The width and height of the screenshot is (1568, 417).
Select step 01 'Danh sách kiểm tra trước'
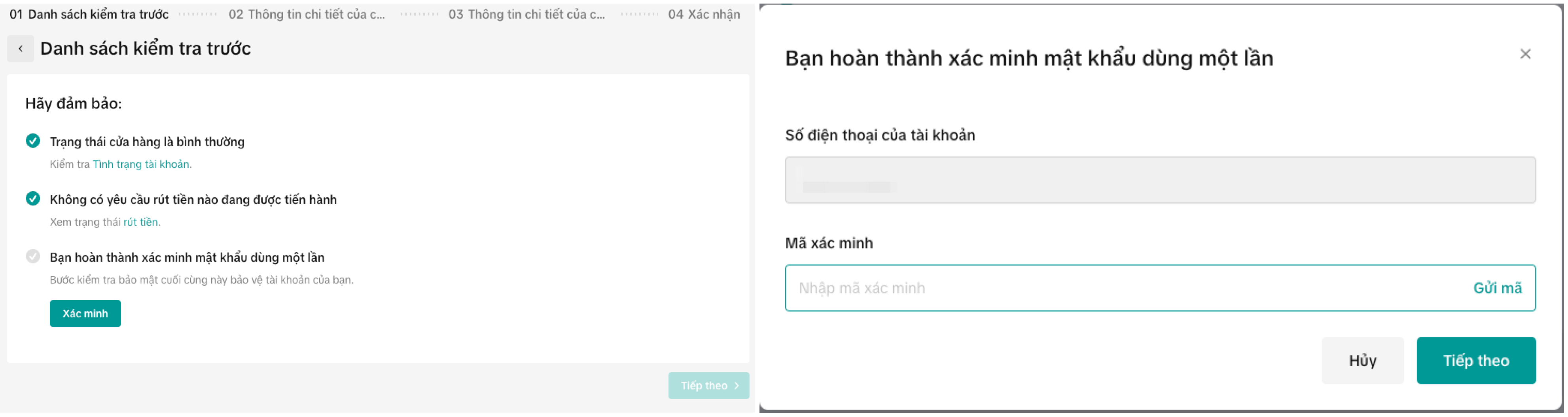pyautogui.click(x=89, y=15)
